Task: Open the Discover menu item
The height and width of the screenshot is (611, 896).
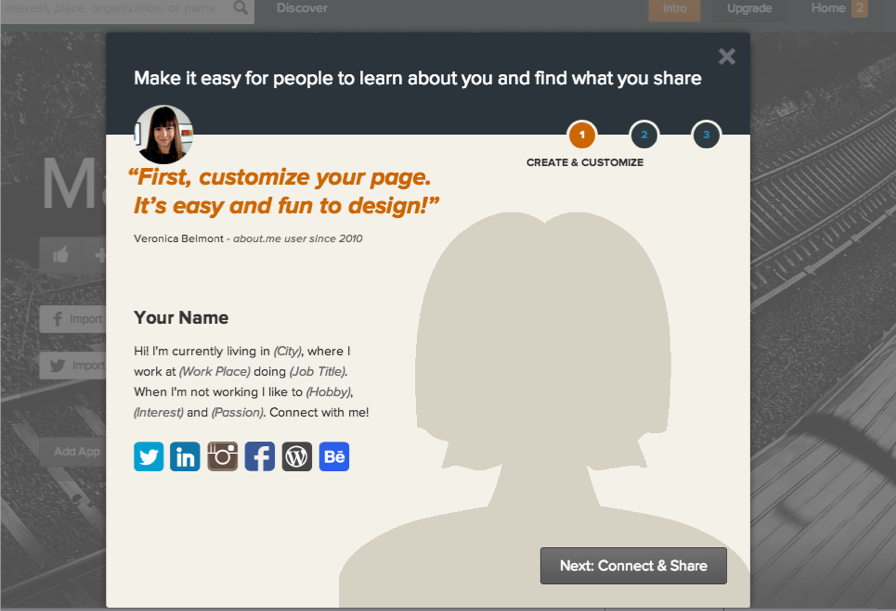Action: coord(302,9)
